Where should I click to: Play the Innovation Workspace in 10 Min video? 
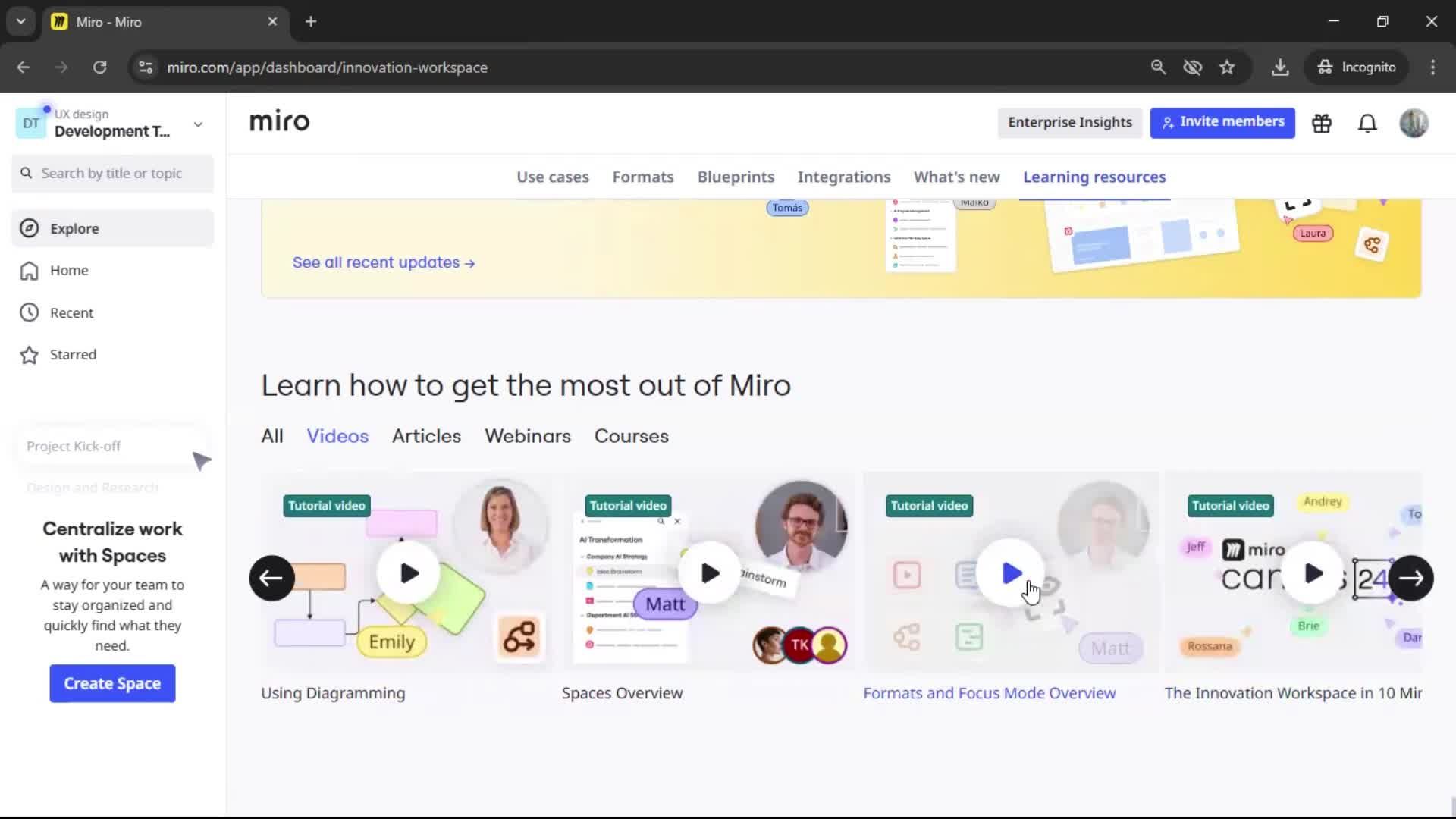(1313, 573)
